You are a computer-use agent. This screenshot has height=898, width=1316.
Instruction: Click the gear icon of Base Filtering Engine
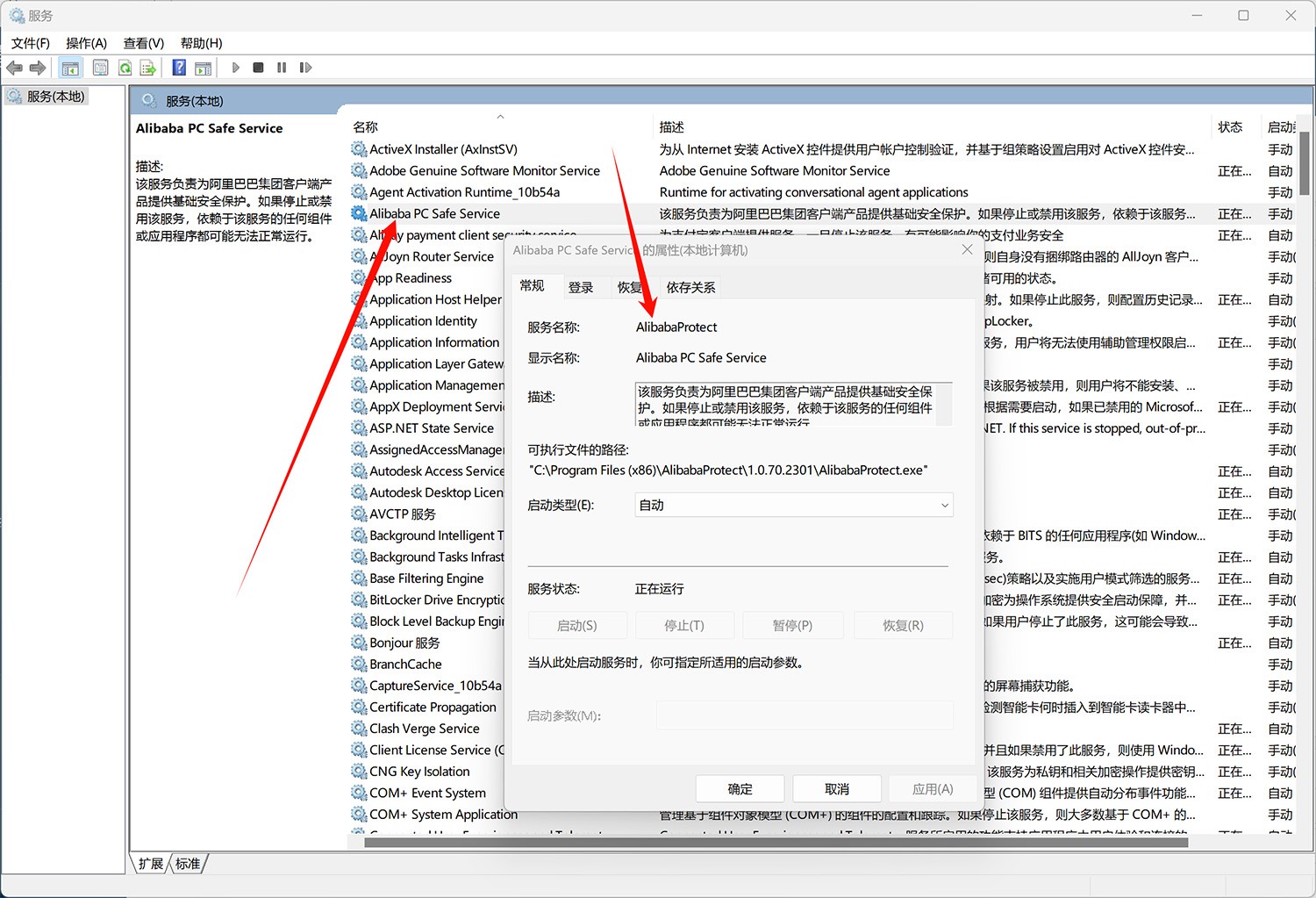[359, 578]
